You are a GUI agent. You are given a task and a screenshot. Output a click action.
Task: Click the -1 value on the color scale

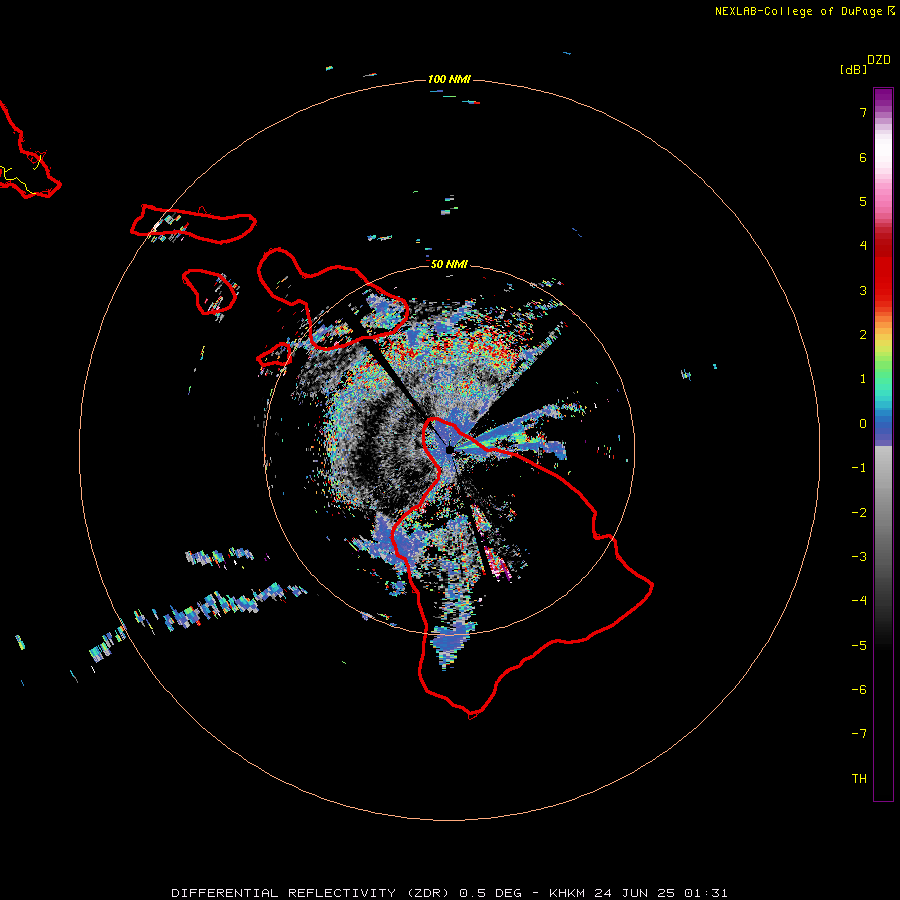[859, 468]
